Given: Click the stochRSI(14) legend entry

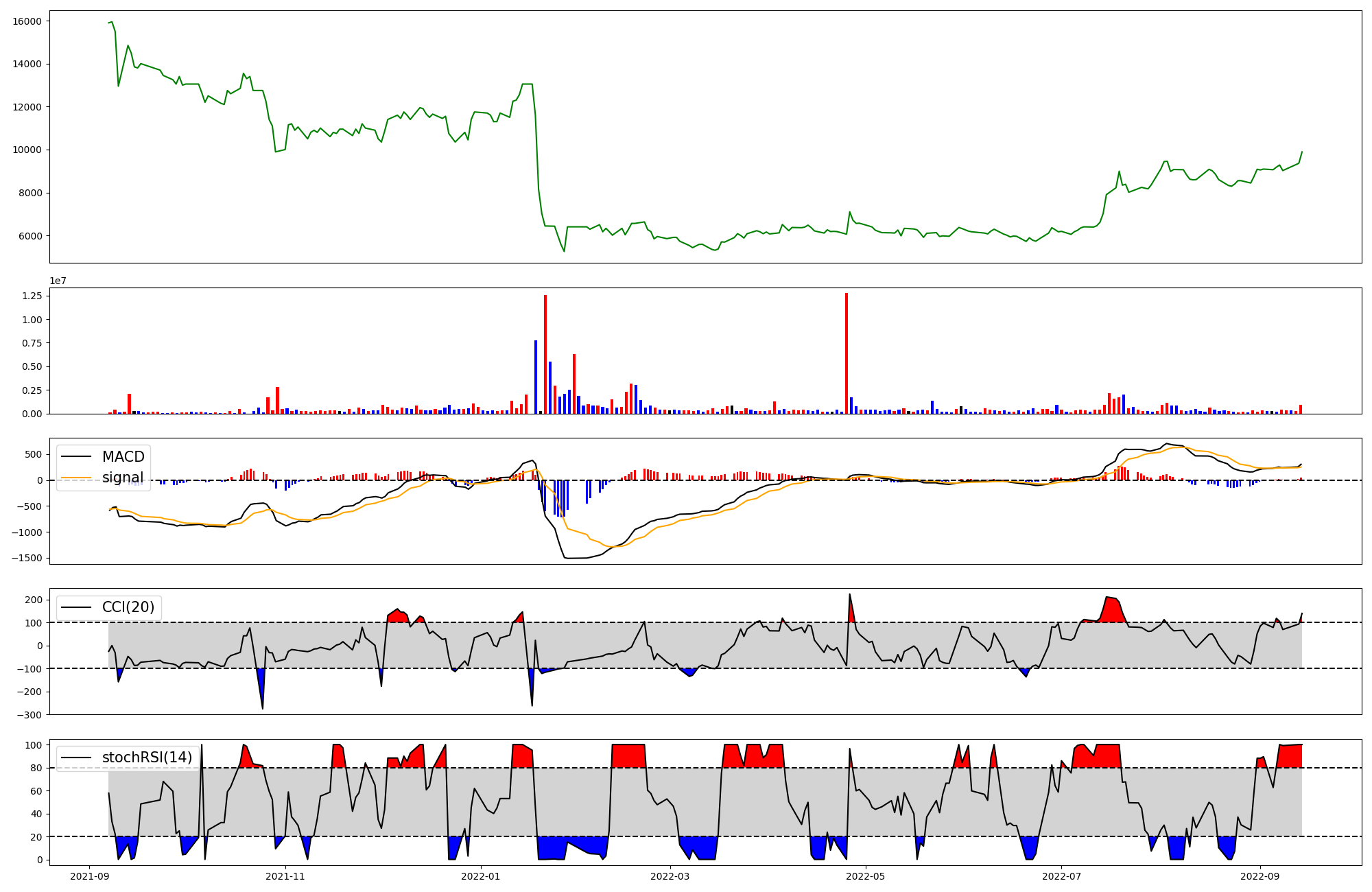Looking at the screenshot, I should click(x=147, y=758).
